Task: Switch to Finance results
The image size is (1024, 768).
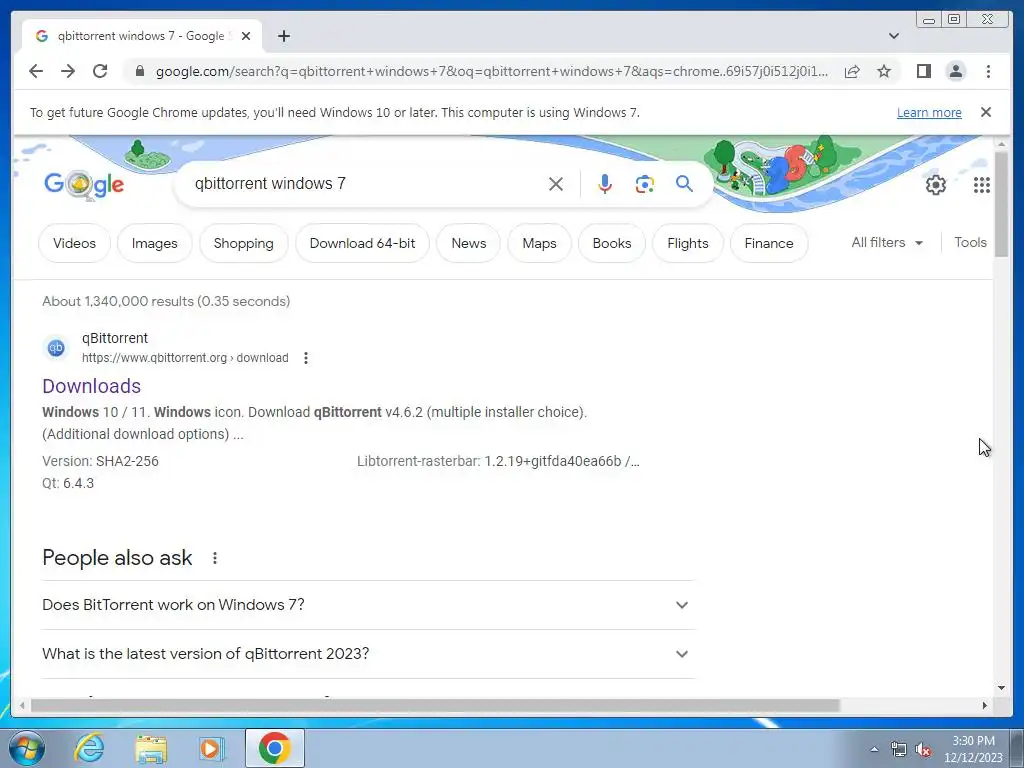Action: [x=769, y=243]
